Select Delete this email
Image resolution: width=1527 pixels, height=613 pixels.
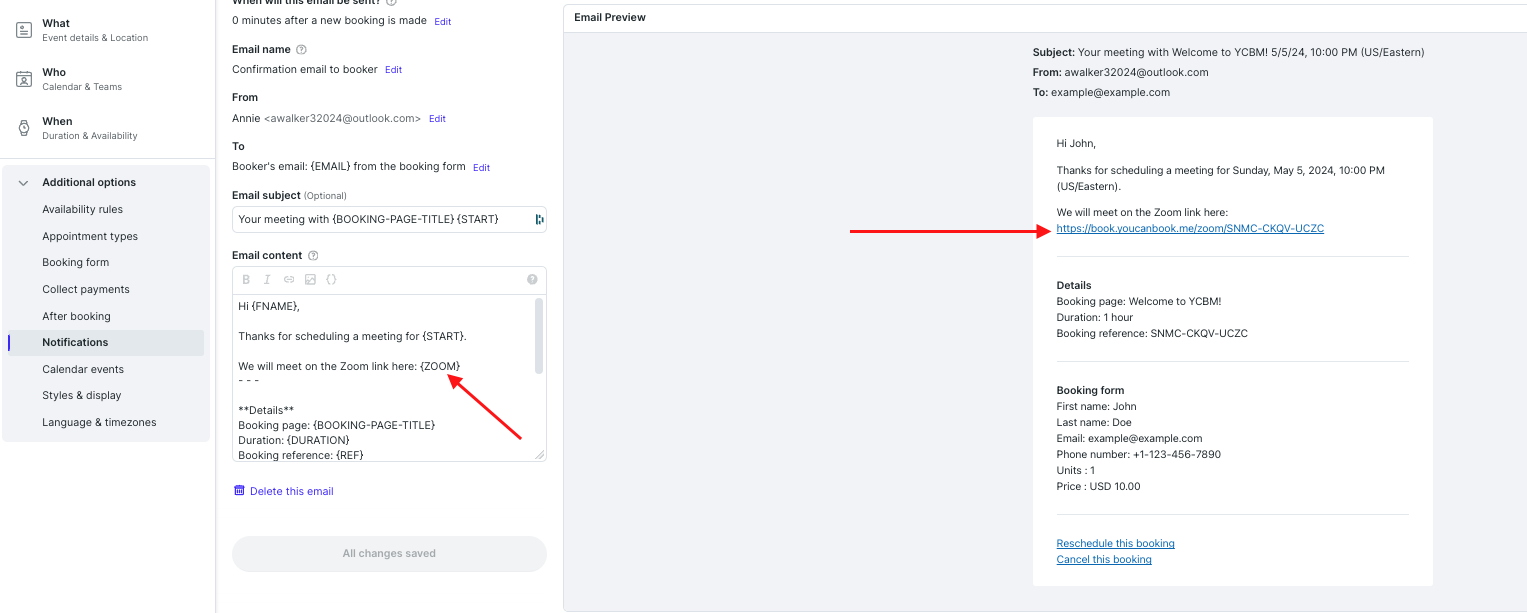289,491
